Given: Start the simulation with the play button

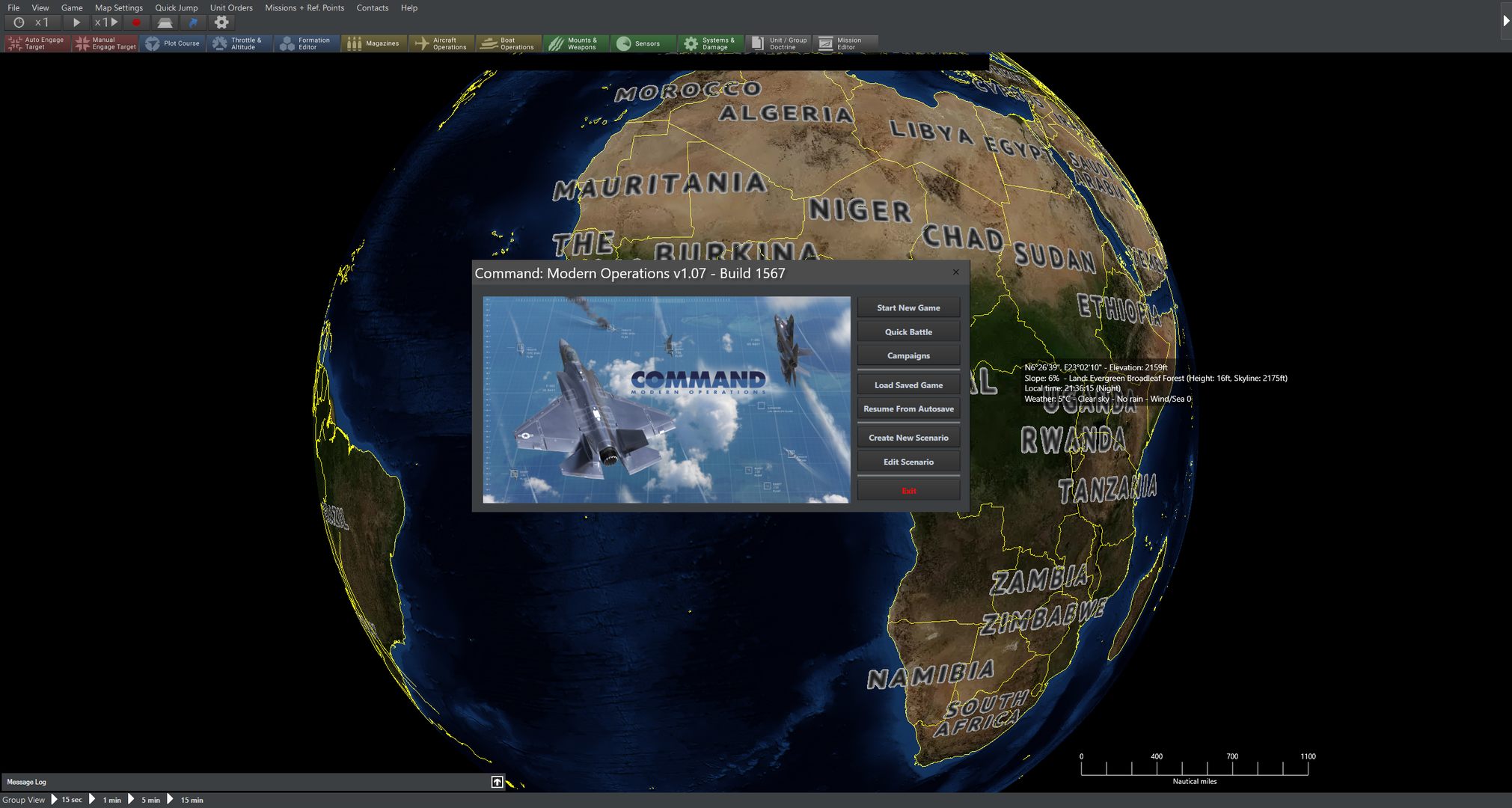Looking at the screenshot, I should point(76,22).
